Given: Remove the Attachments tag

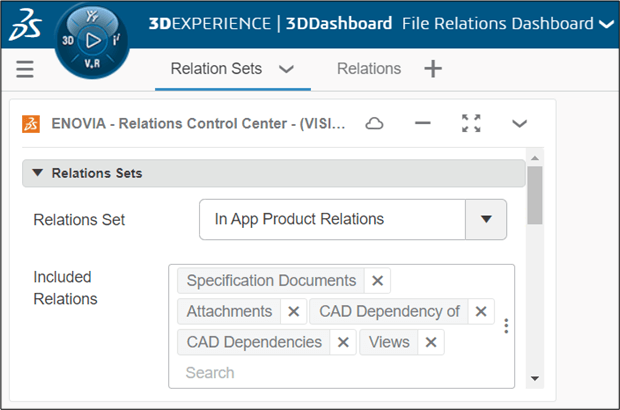Looking at the screenshot, I should (293, 312).
